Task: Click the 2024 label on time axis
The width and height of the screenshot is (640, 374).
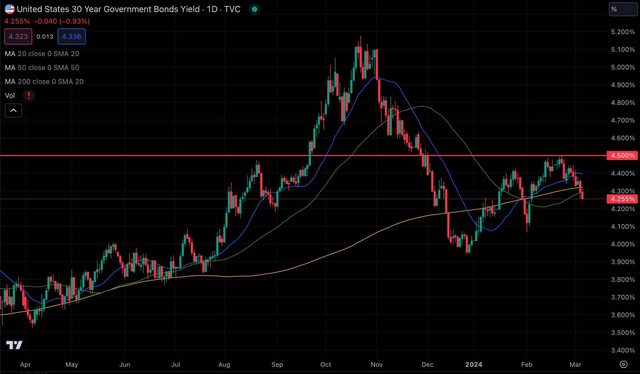Action: 473,365
